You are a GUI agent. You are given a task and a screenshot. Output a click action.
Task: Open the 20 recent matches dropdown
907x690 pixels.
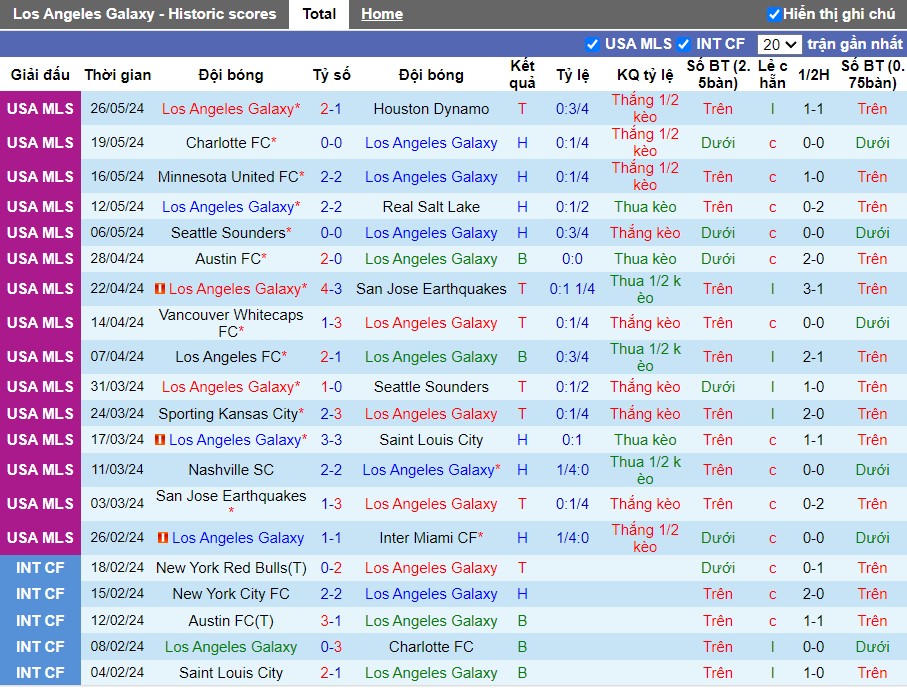[779, 44]
